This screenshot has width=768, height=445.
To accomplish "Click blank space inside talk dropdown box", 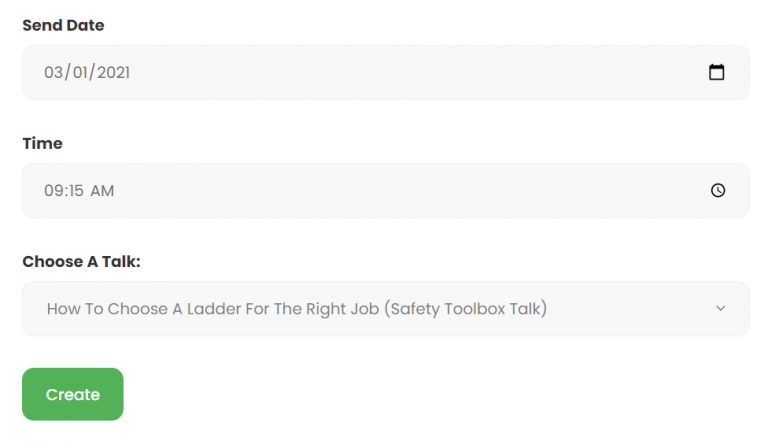I will click(x=630, y=308).
